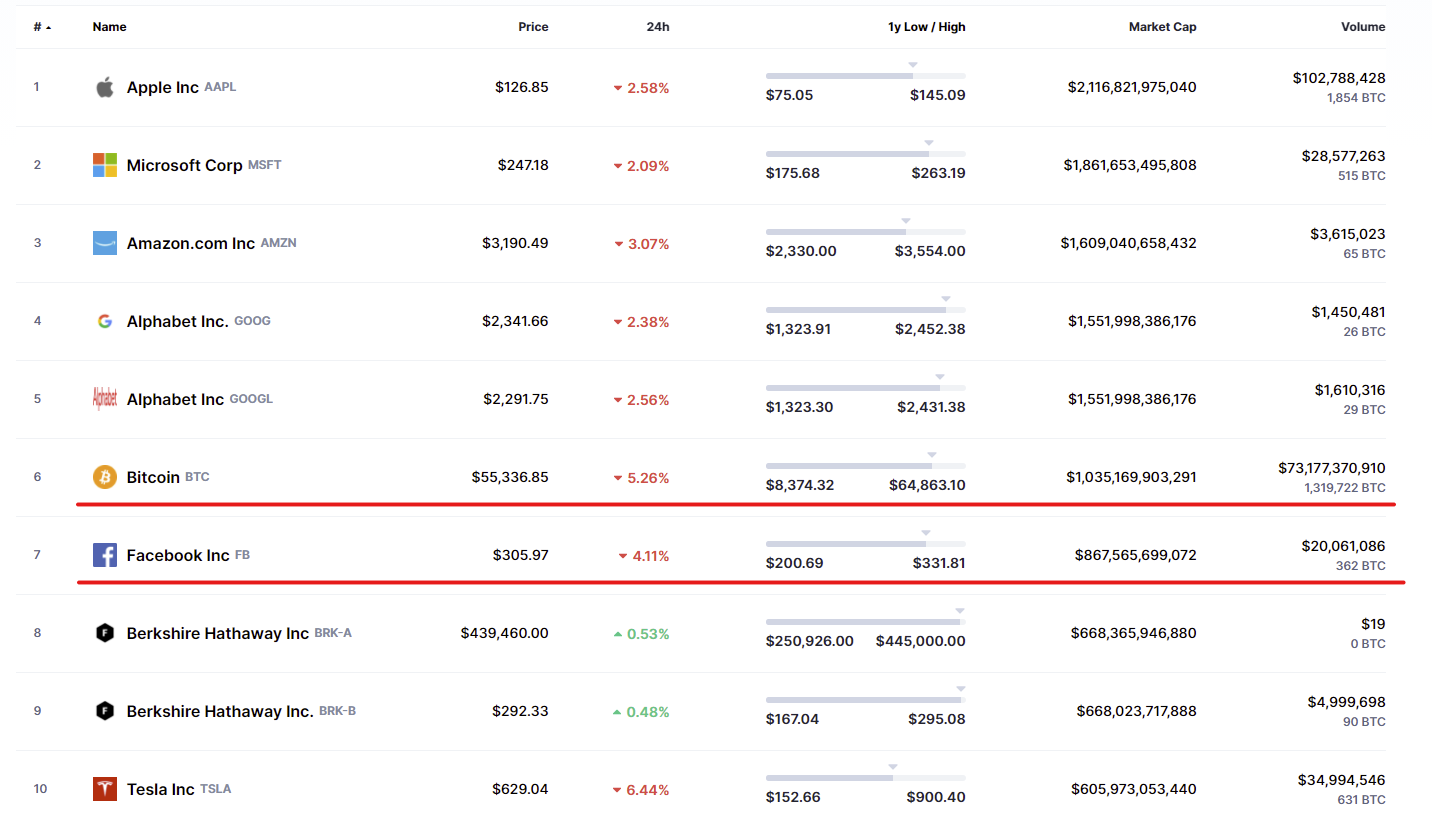
Task: Open the Bitcoin BTC name link
Action: coord(168,477)
